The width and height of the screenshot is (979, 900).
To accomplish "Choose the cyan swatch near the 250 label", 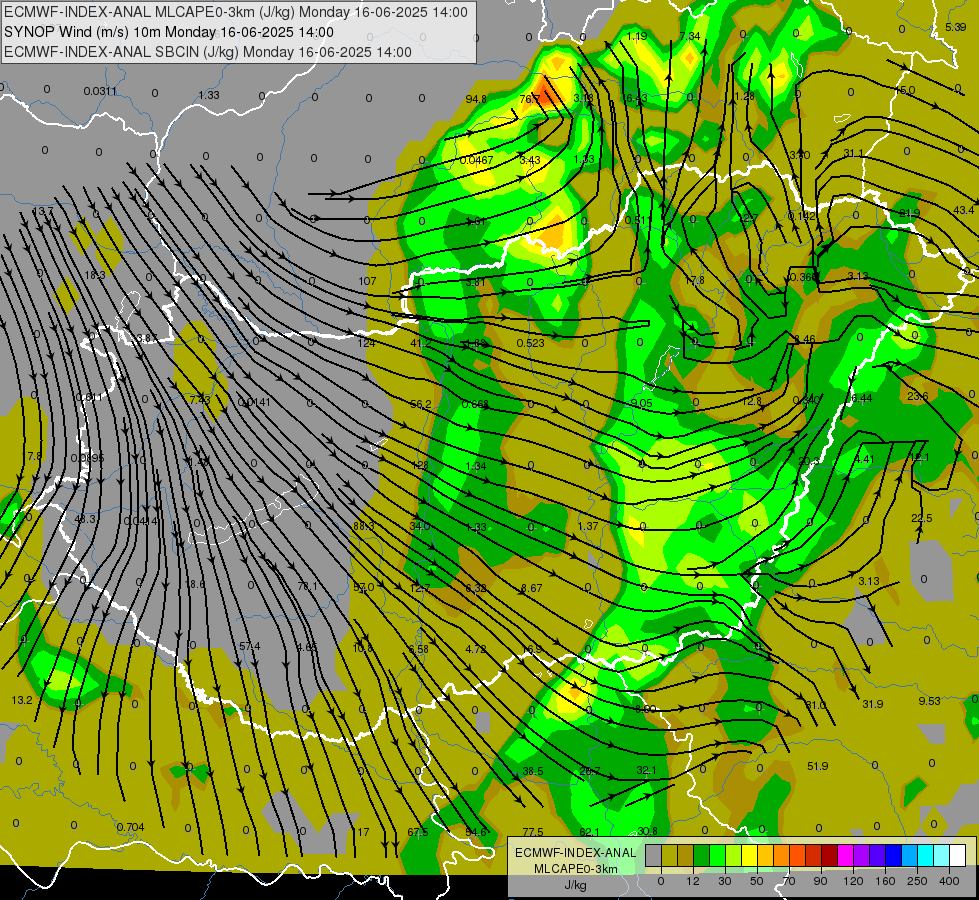I will pos(925,856).
